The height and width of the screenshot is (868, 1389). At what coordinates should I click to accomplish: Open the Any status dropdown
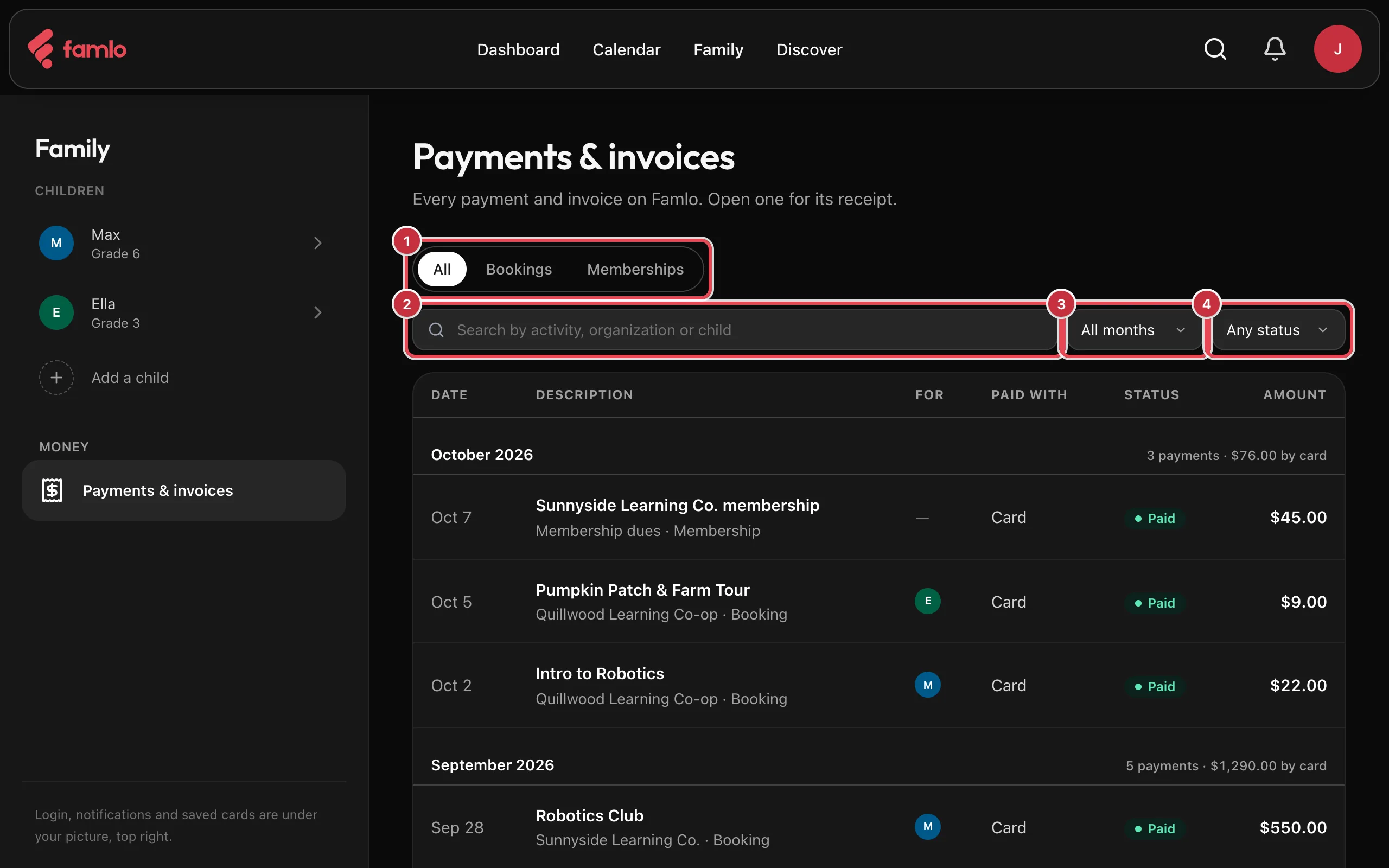(x=1278, y=330)
